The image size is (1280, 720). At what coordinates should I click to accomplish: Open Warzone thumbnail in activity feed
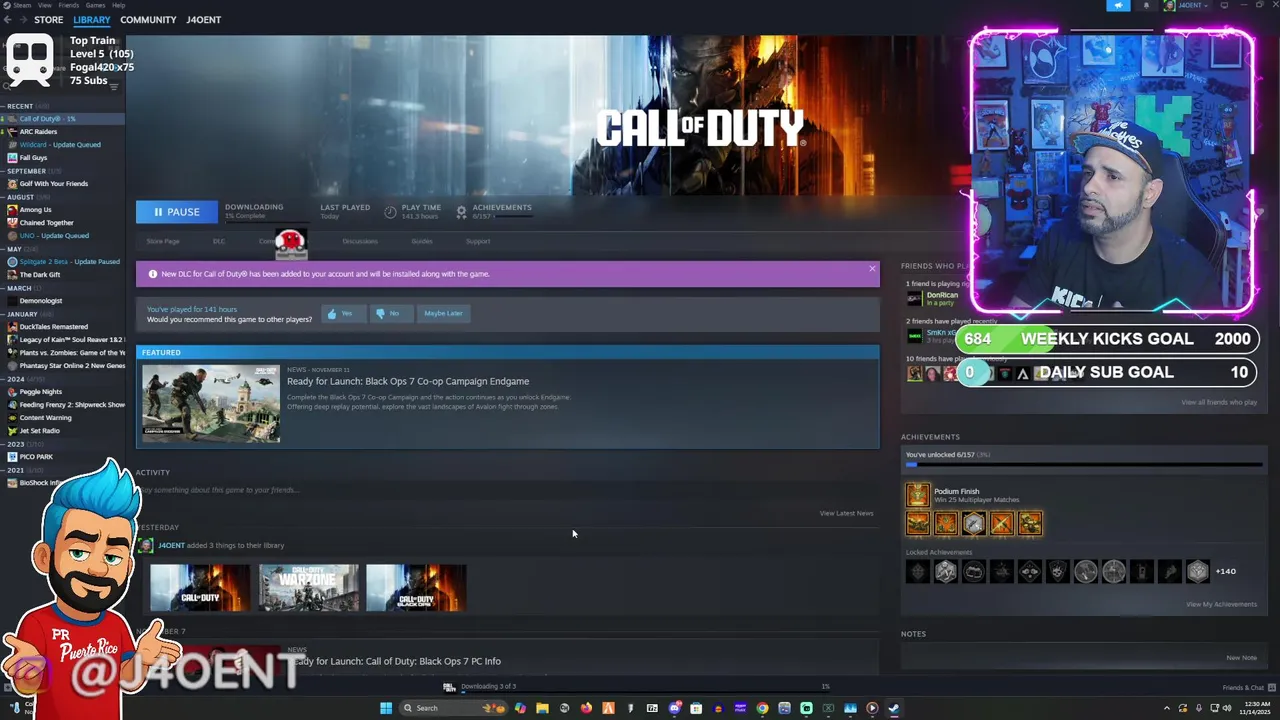pos(309,588)
